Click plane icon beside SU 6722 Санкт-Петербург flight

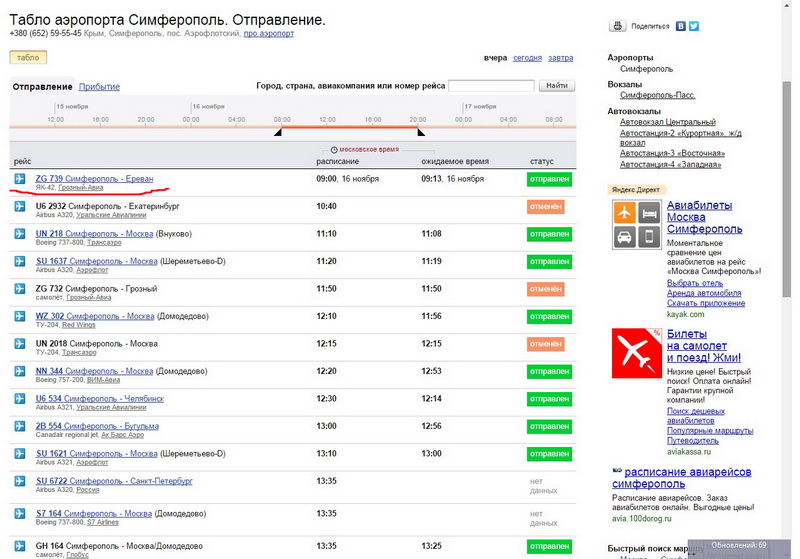(20, 481)
